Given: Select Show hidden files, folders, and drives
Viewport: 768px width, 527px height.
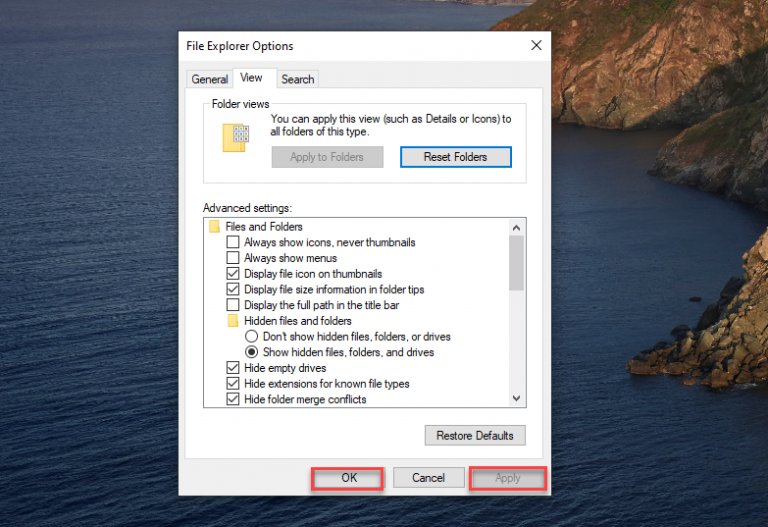Looking at the screenshot, I should click(251, 352).
